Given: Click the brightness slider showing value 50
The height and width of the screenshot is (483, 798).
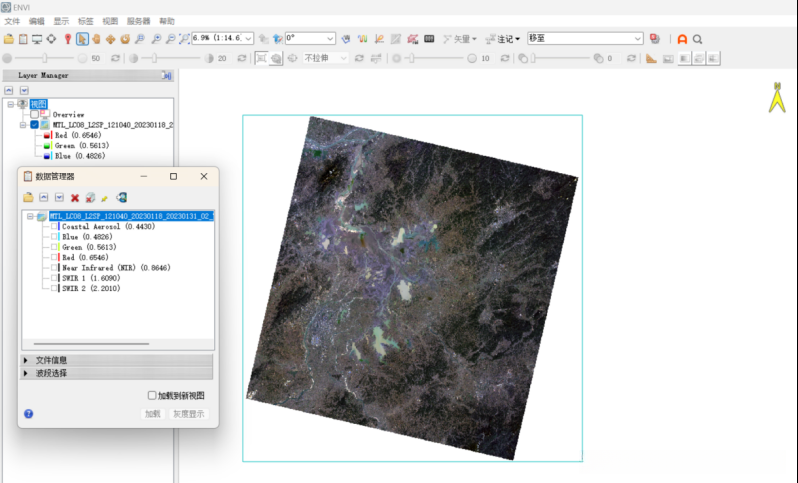Looking at the screenshot, I should click(x=45, y=58).
